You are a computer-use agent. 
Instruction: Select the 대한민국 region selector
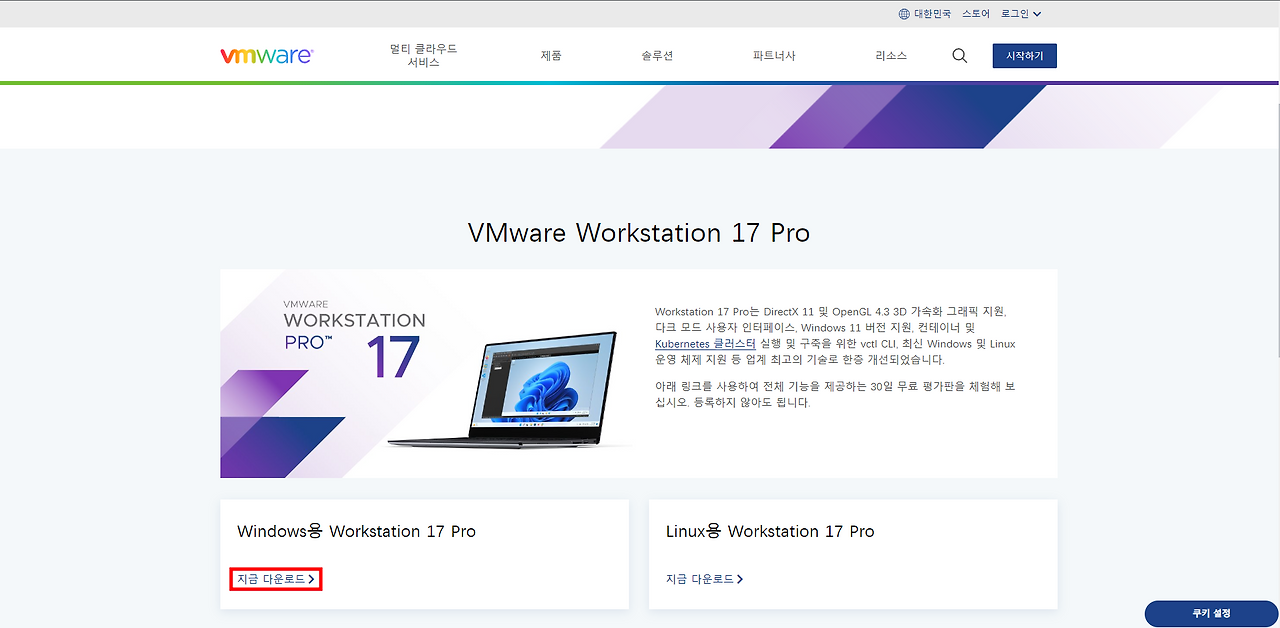pos(931,13)
